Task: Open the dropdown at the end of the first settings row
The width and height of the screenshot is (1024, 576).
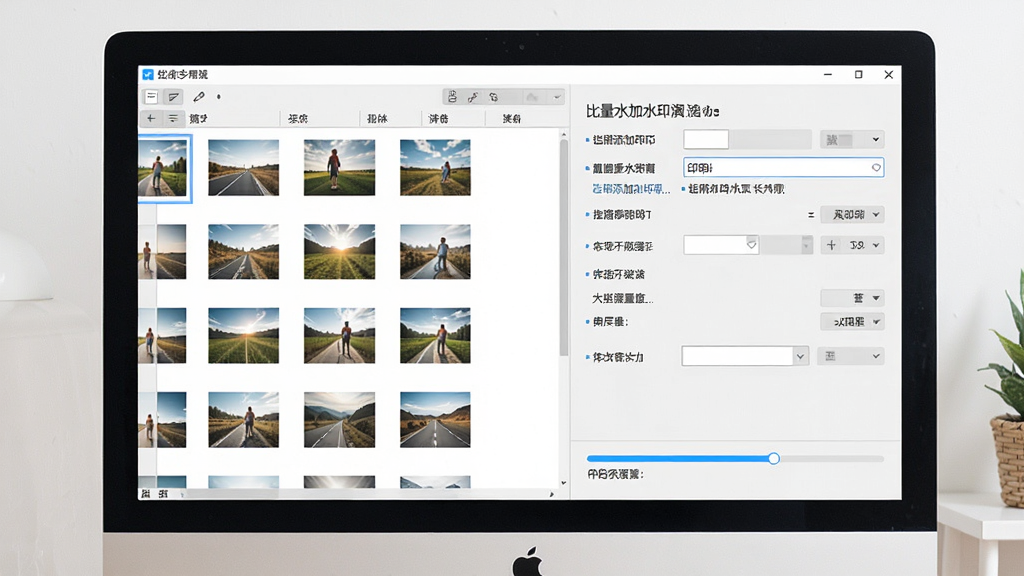Action: [x=852, y=139]
